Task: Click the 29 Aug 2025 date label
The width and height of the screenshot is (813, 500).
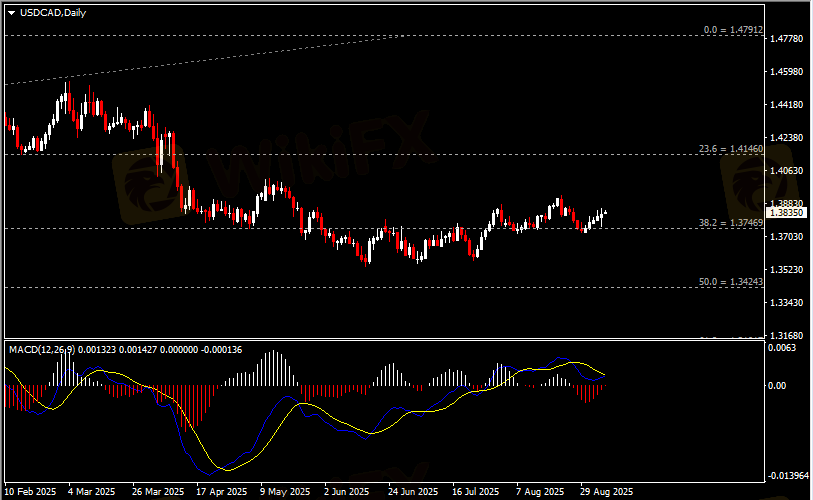Action: (607, 491)
